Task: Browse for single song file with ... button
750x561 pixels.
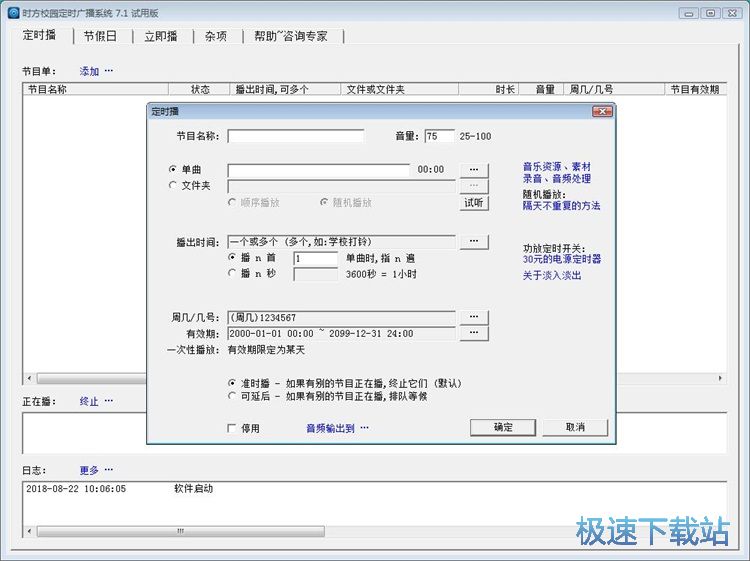Action: [x=474, y=170]
